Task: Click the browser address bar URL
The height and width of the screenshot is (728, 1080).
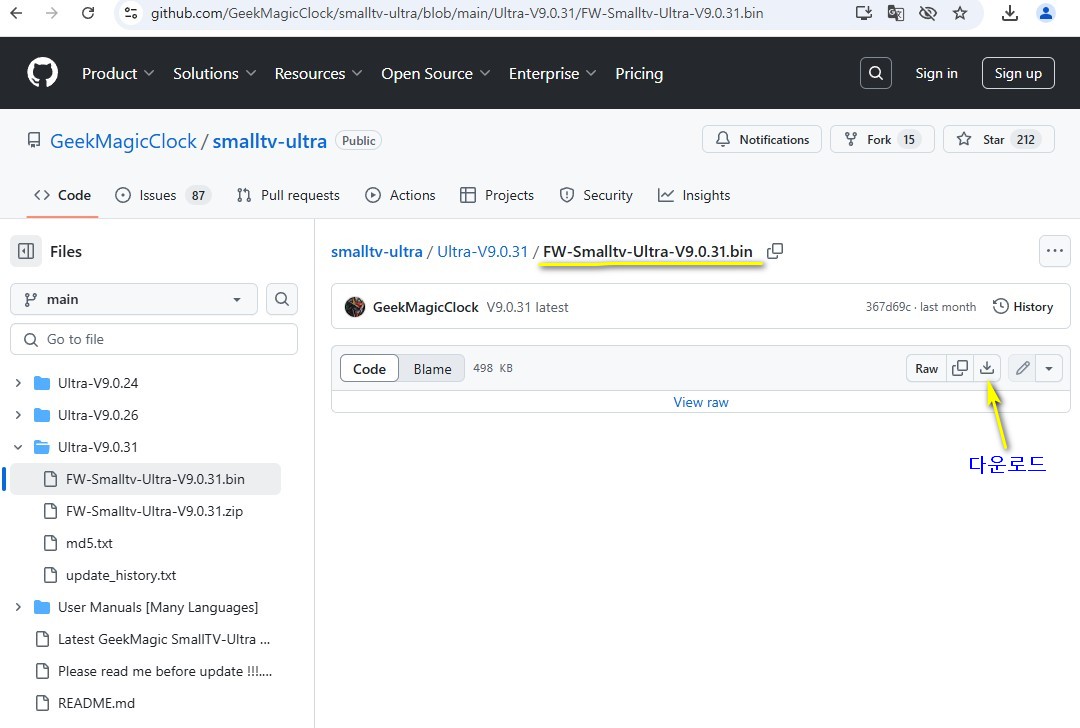Action: point(457,12)
